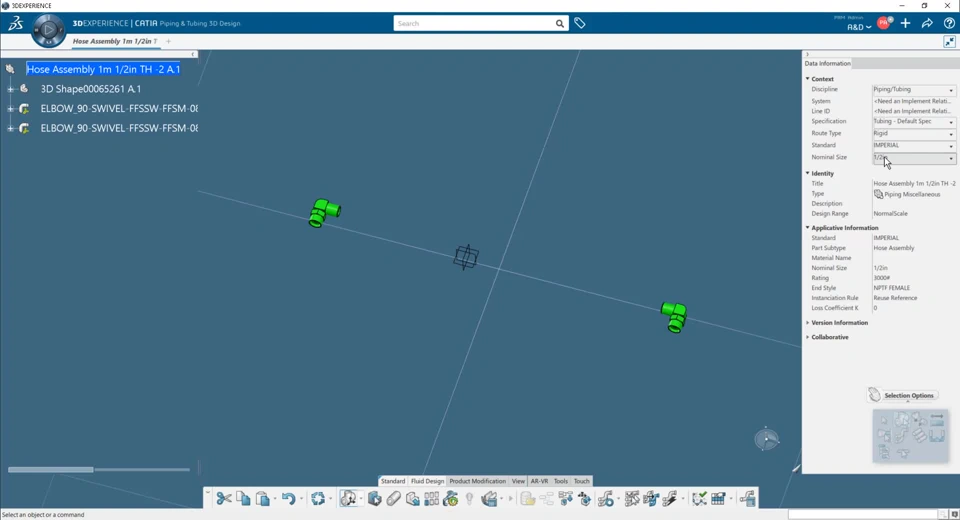960x520 pixels.
Task: Click the checkmark validation icon
Action: tap(699, 499)
